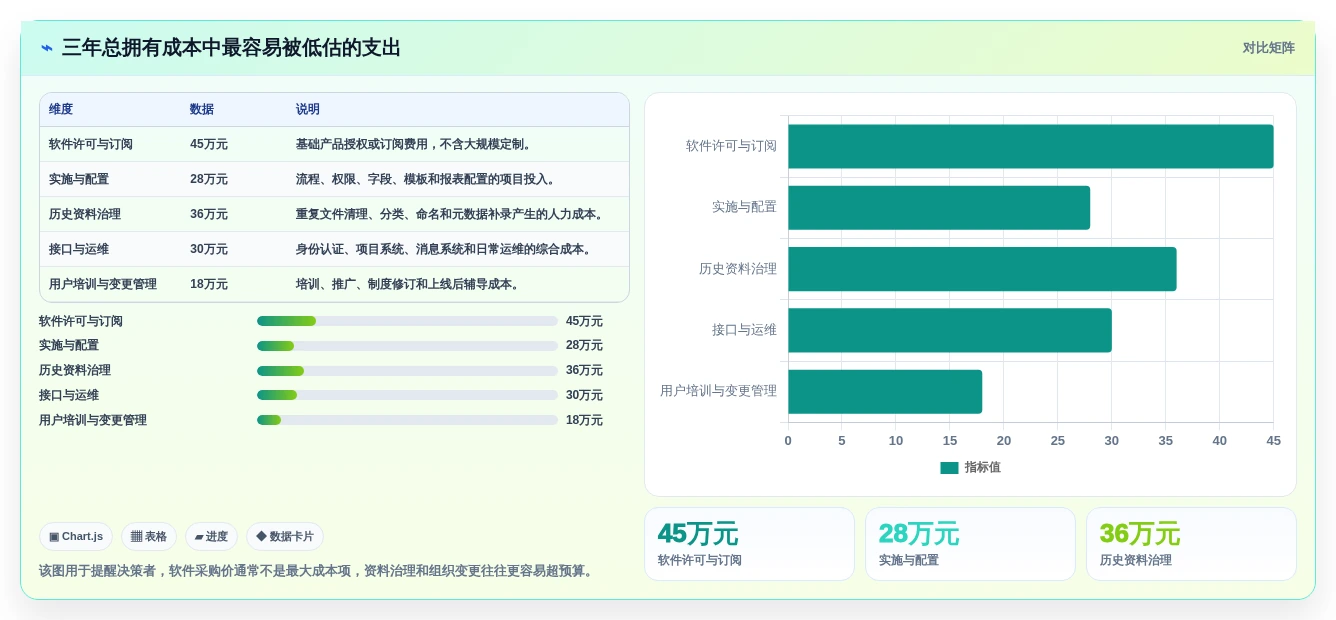The image size is (1336, 620).
Task: Select the Chart.js tag chip
Action: (76, 536)
